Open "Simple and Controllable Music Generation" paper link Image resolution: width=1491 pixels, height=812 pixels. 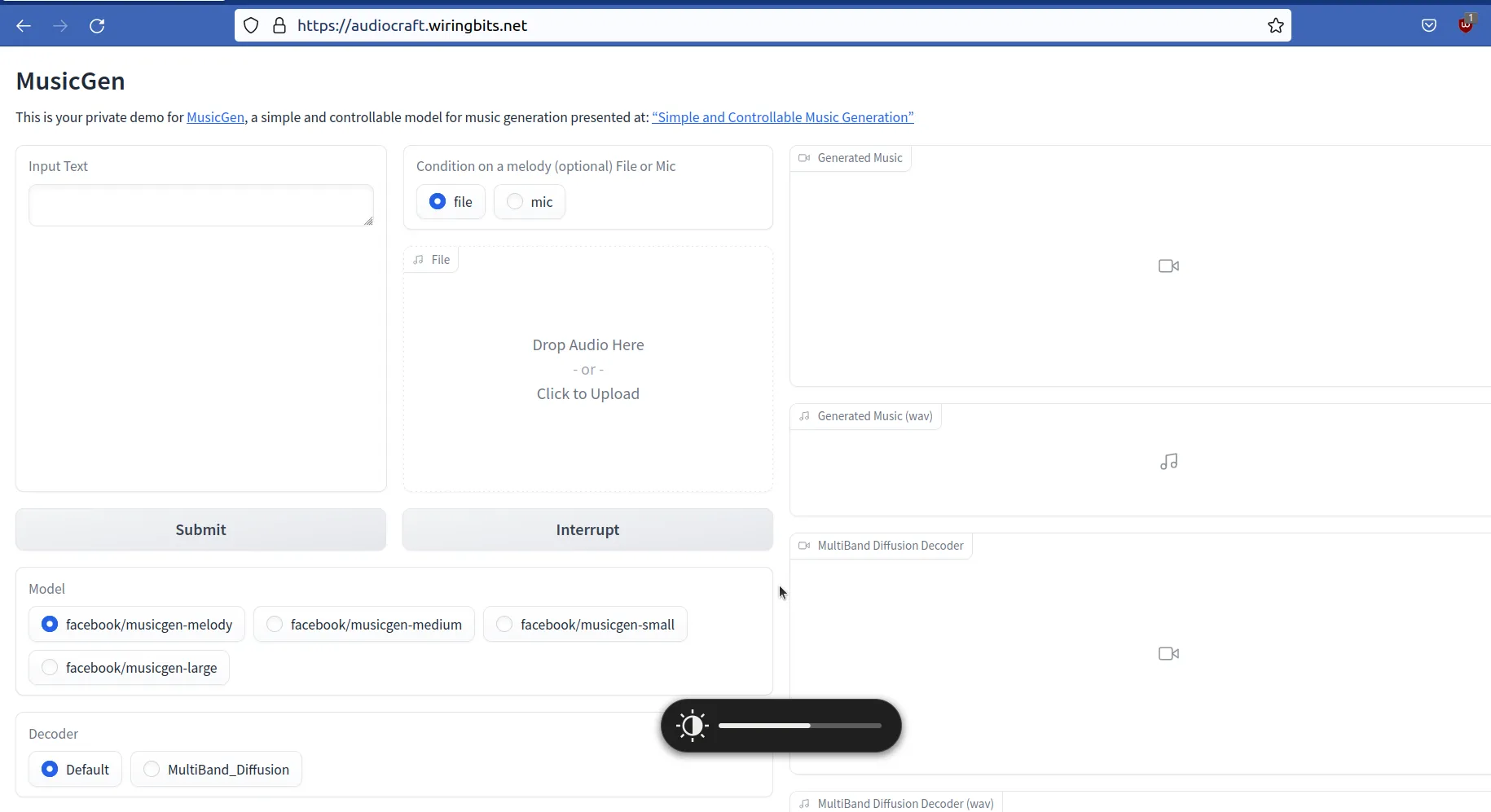(x=783, y=117)
